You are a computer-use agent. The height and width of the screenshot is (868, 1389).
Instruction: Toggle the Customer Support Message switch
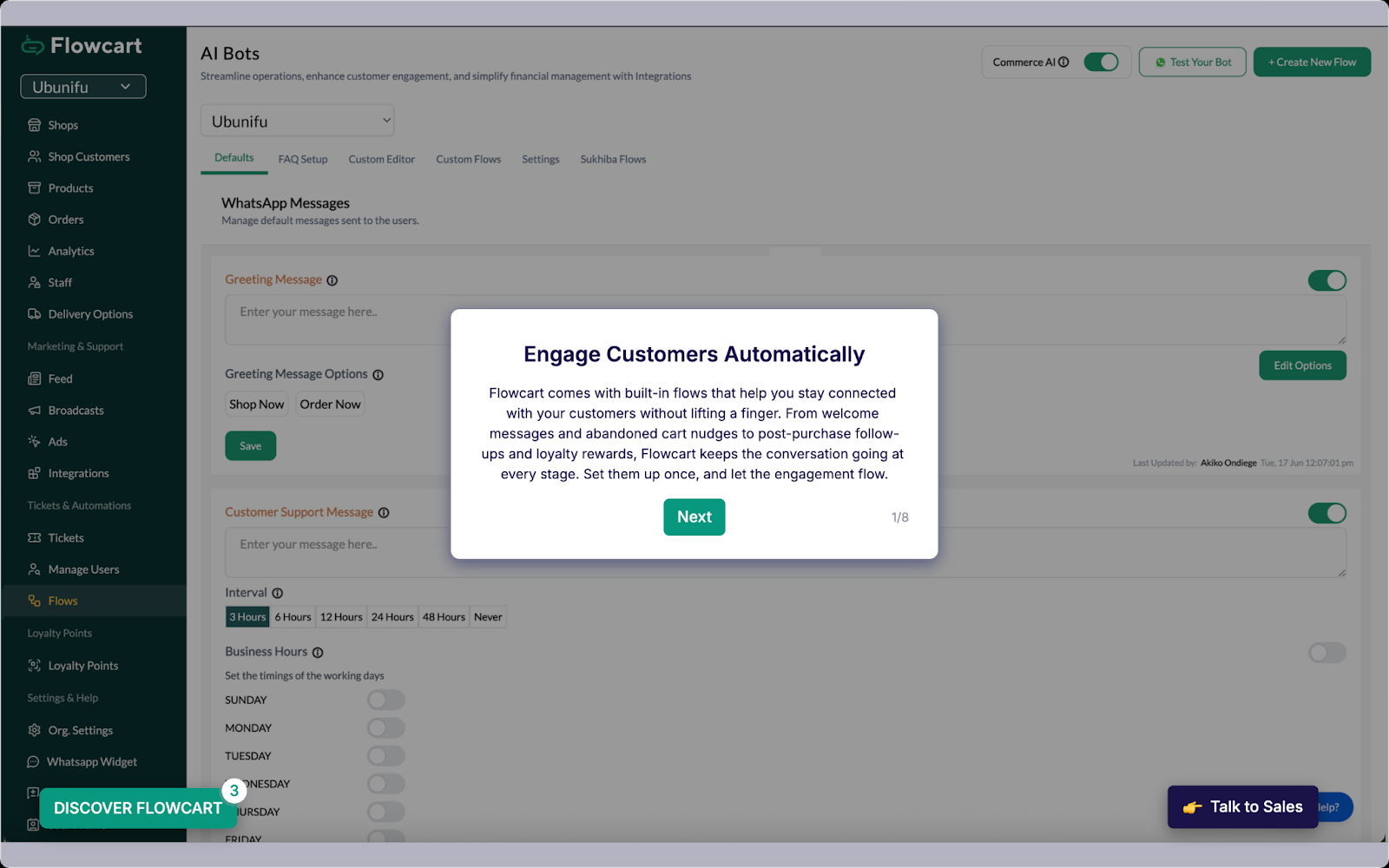tap(1327, 513)
